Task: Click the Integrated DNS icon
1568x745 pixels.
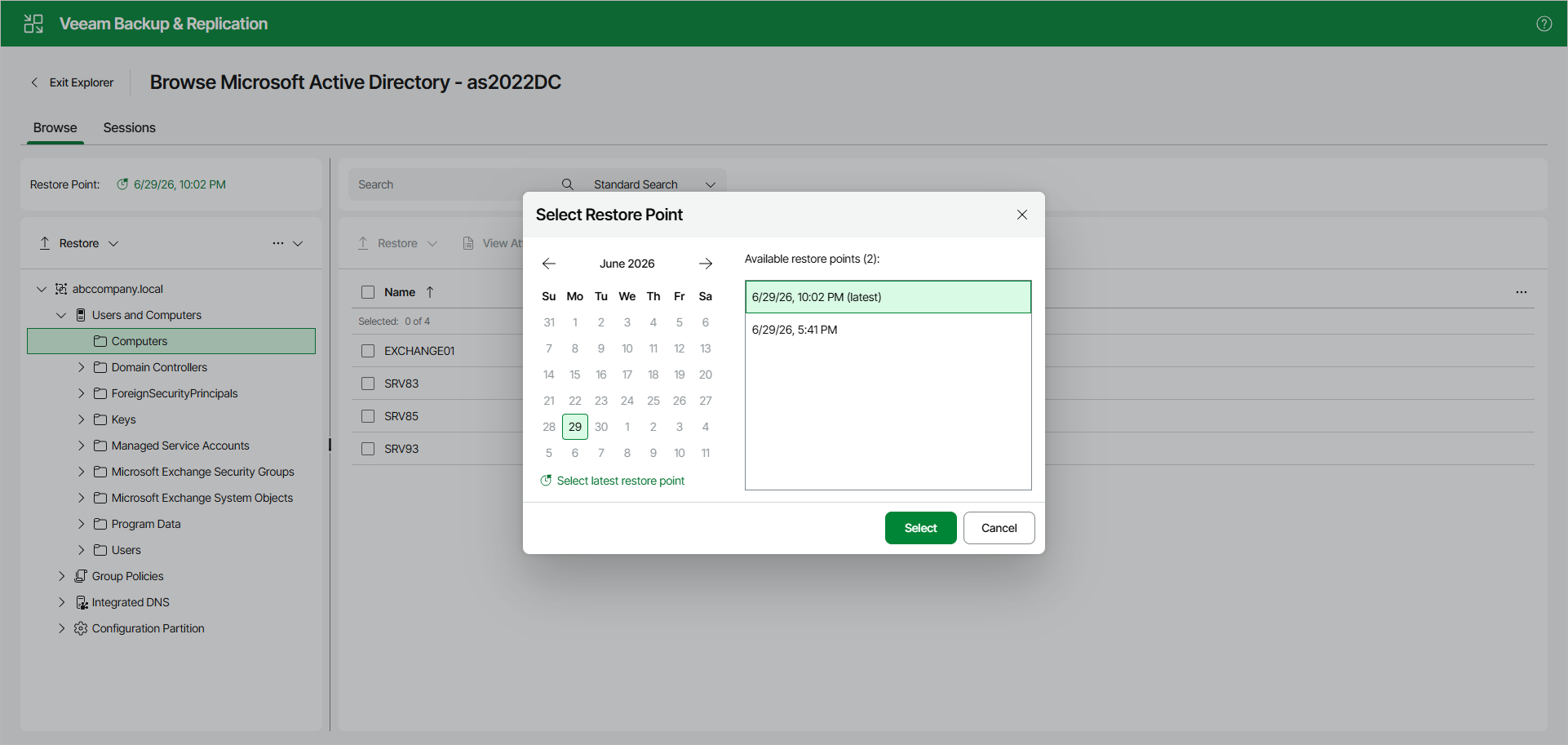Action: click(82, 602)
